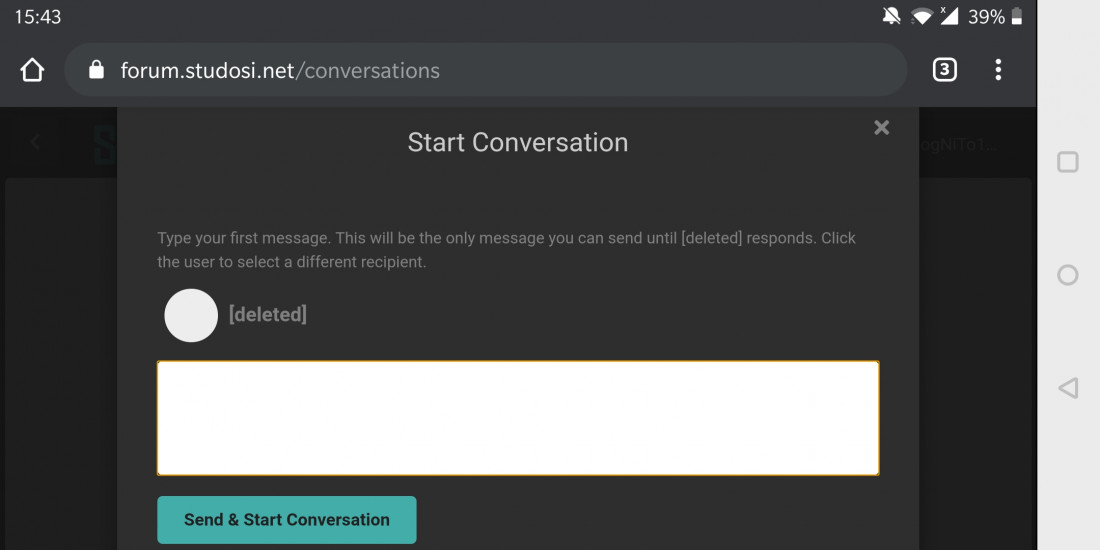This screenshot has width=1100, height=550.
Task: Tap the Wi-Fi status icon
Action: coord(921,17)
